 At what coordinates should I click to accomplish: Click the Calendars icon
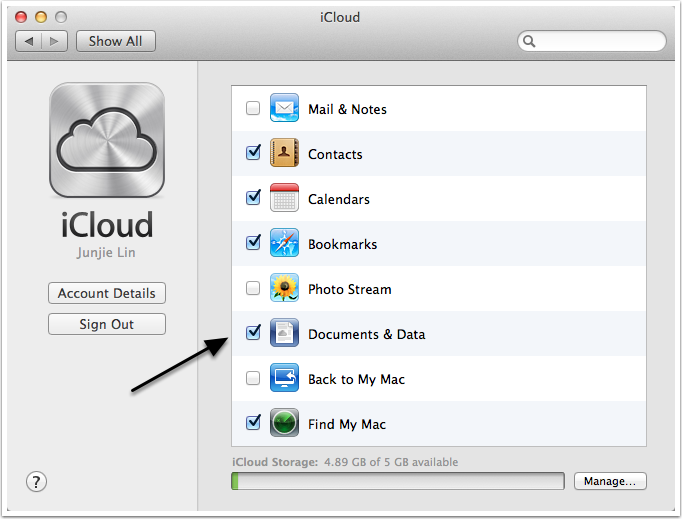[284, 198]
